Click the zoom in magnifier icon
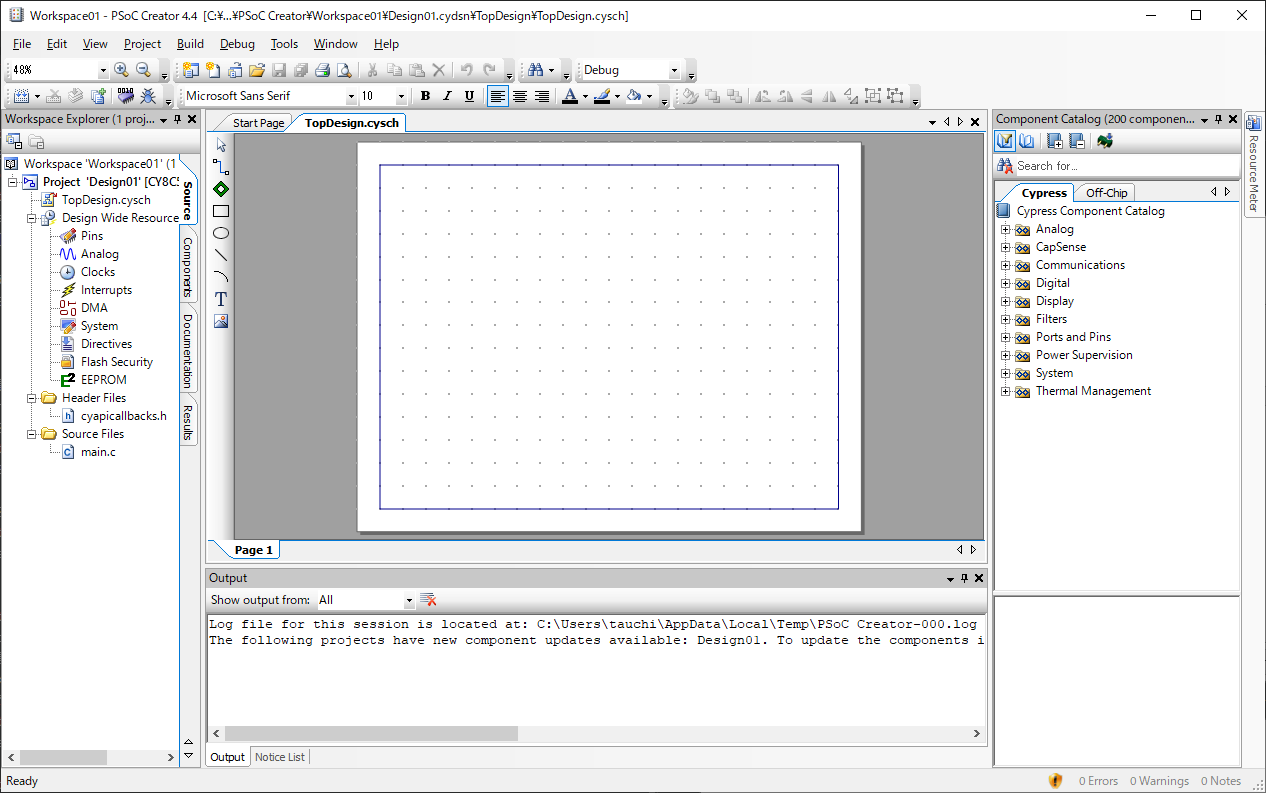1266x793 pixels. [x=121, y=70]
